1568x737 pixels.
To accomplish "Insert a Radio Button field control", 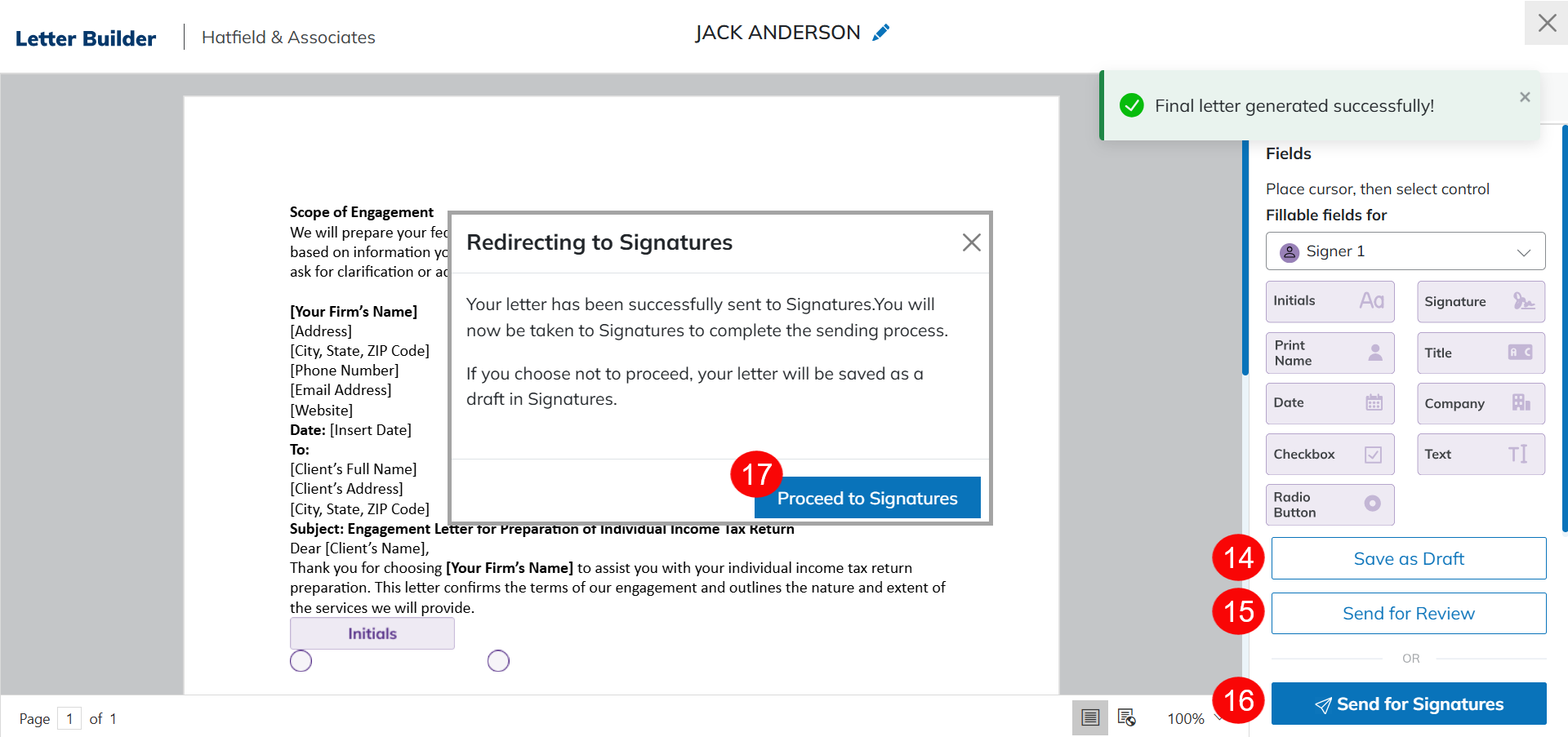I will [1329, 504].
